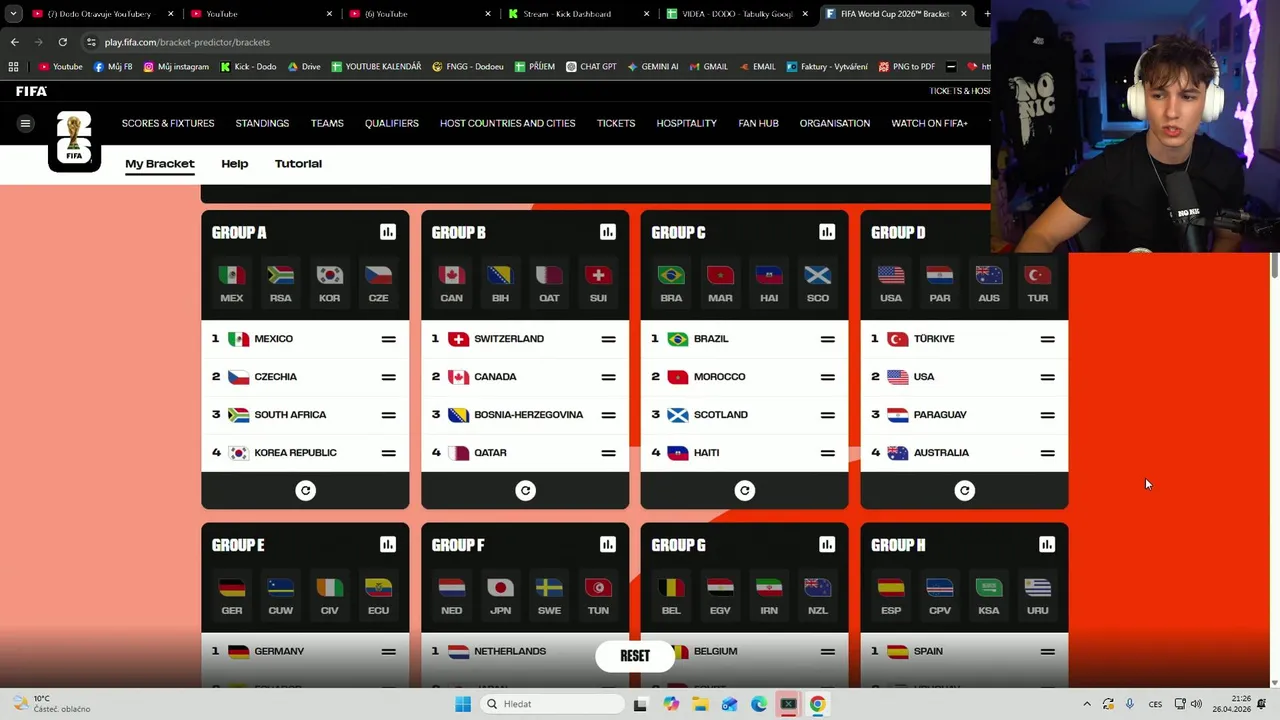Select URU flag tile in Group H
This screenshot has height=720, width=1280.
click(x=1037, y=597)
